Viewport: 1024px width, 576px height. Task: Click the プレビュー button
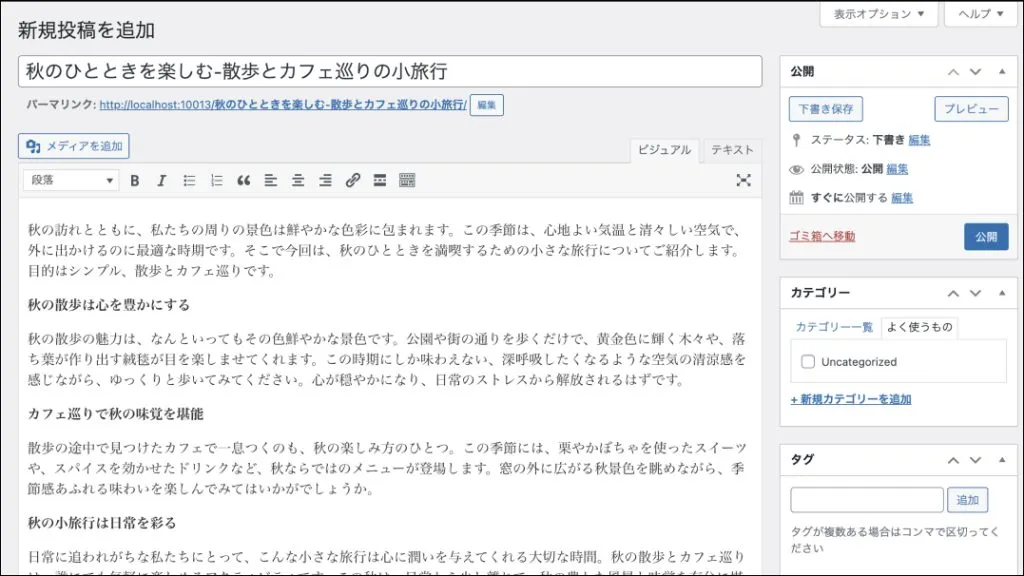971,109
